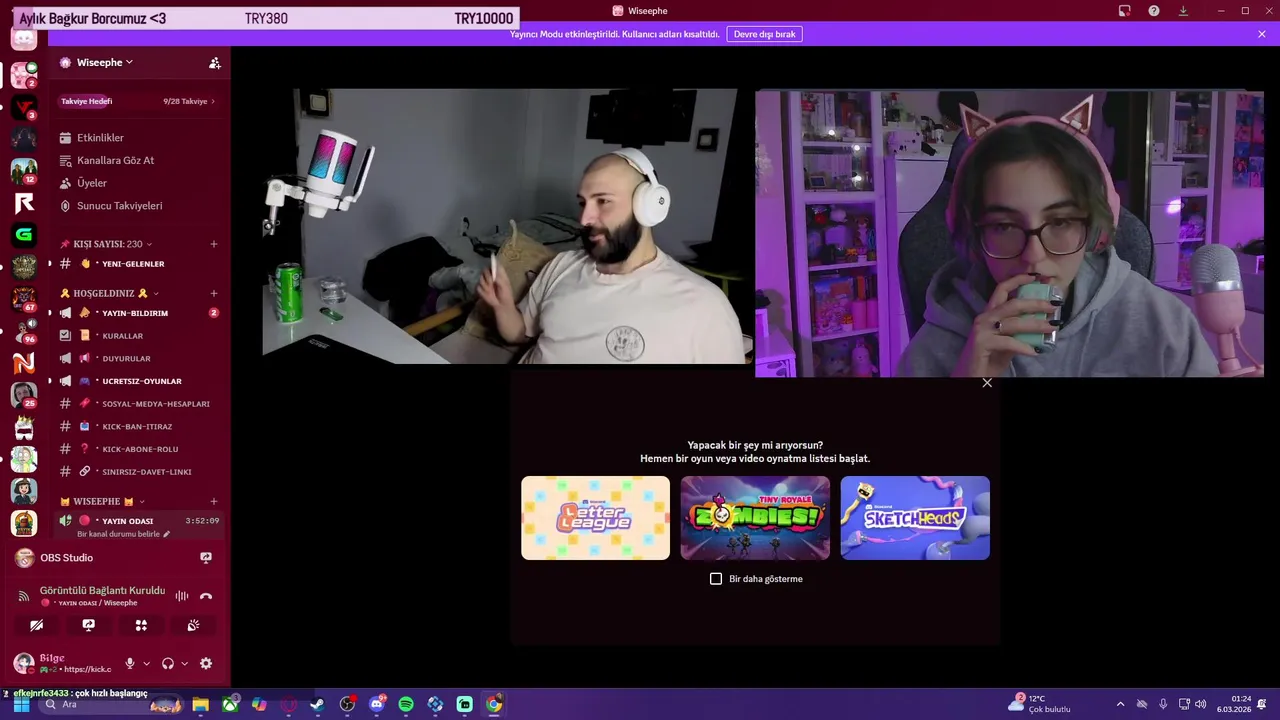Deafen with the headphones icon
The image size is (1280, 720).
pos(168,663)
